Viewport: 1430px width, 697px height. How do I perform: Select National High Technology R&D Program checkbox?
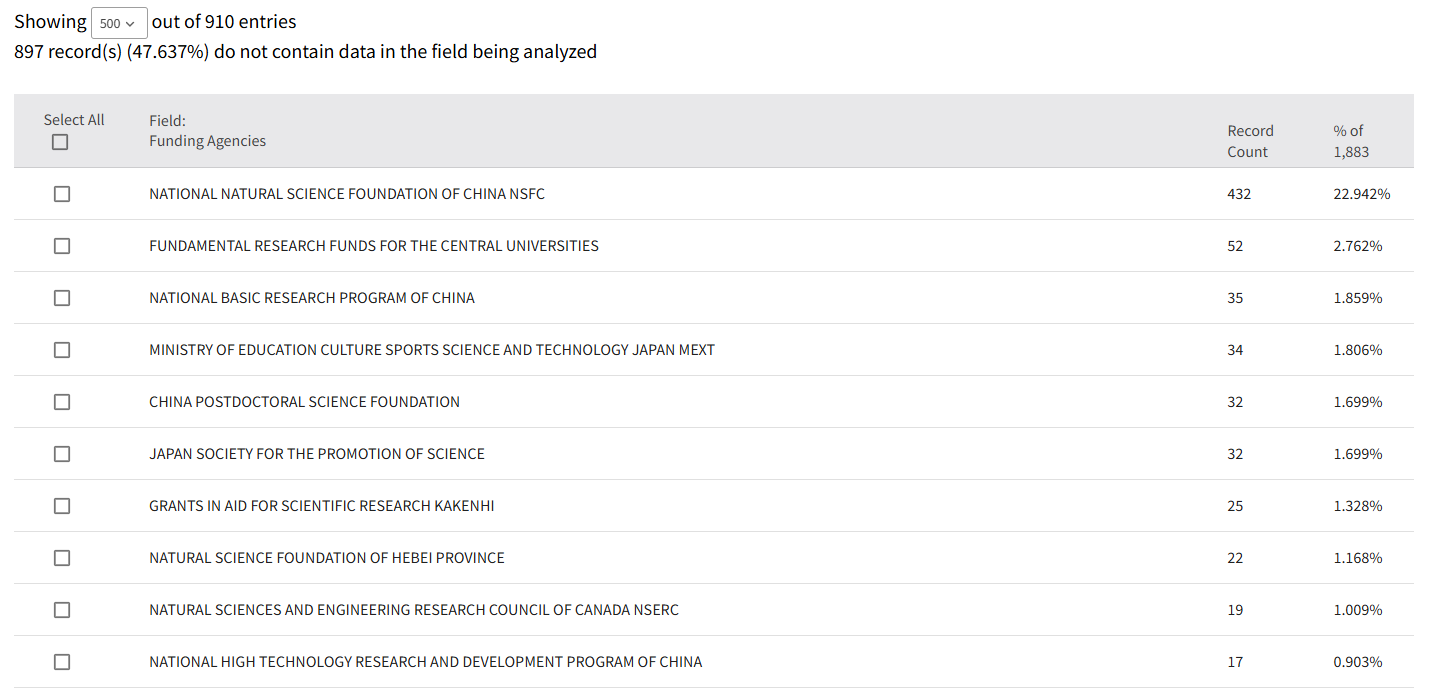coord(62,662)
